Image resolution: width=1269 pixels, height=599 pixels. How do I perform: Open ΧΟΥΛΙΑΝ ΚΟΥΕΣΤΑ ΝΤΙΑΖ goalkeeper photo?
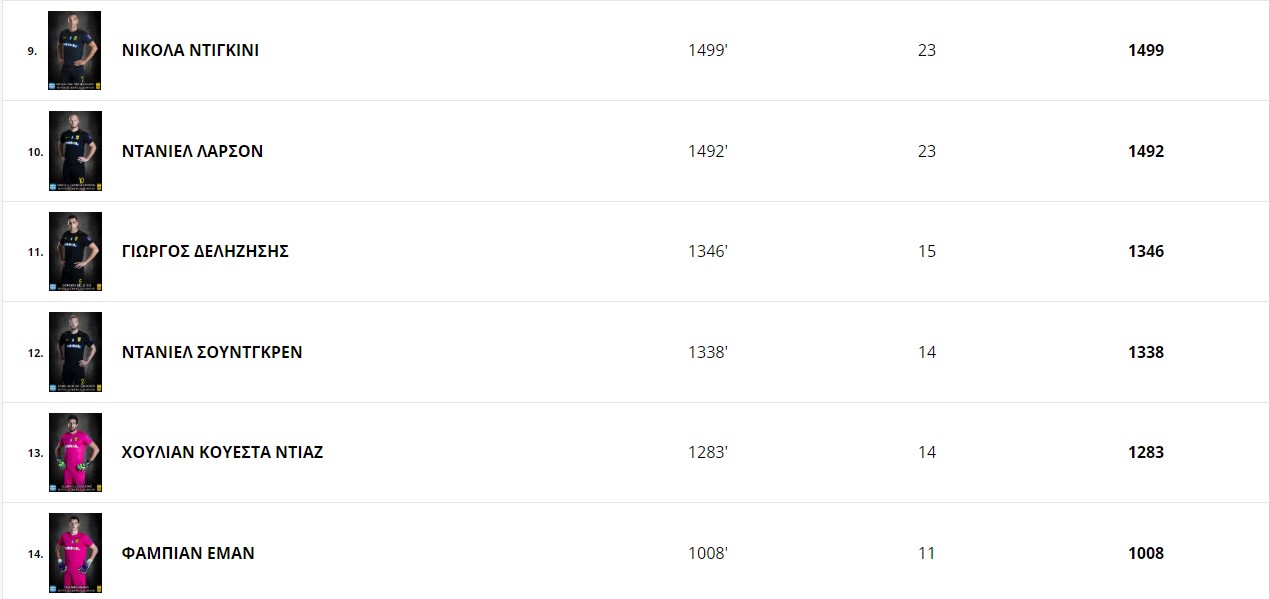pos(75,453)
